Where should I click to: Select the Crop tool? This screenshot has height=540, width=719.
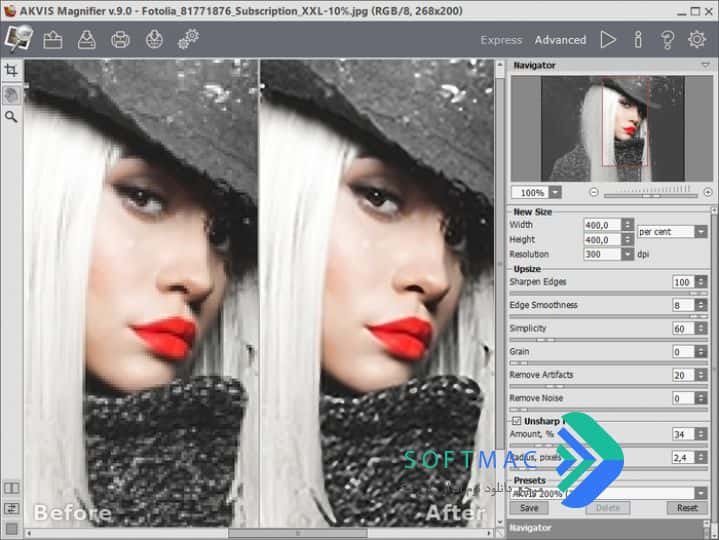click(x=11, y=71)
